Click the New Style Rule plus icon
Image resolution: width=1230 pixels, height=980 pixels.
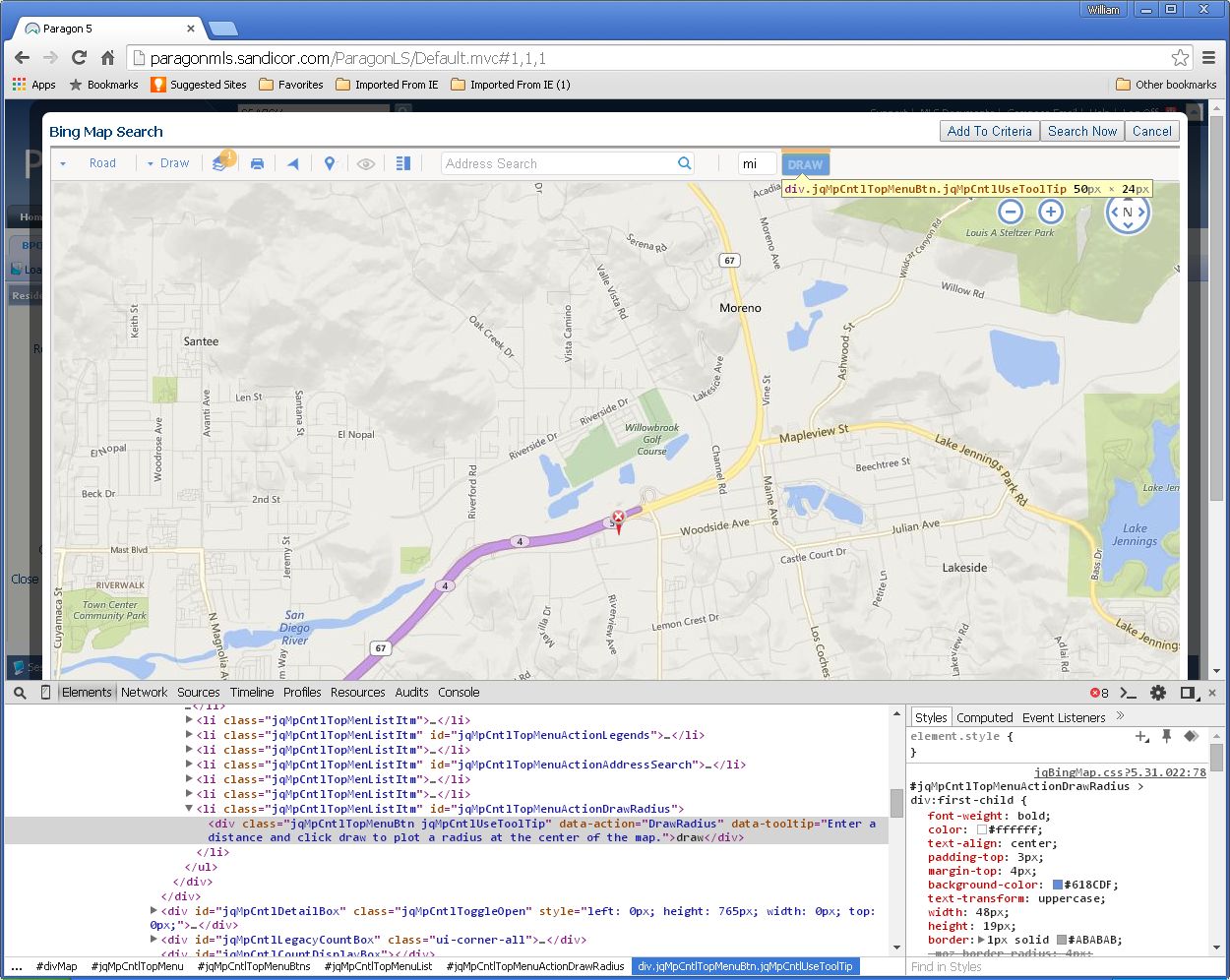[x=1141, y=736]
